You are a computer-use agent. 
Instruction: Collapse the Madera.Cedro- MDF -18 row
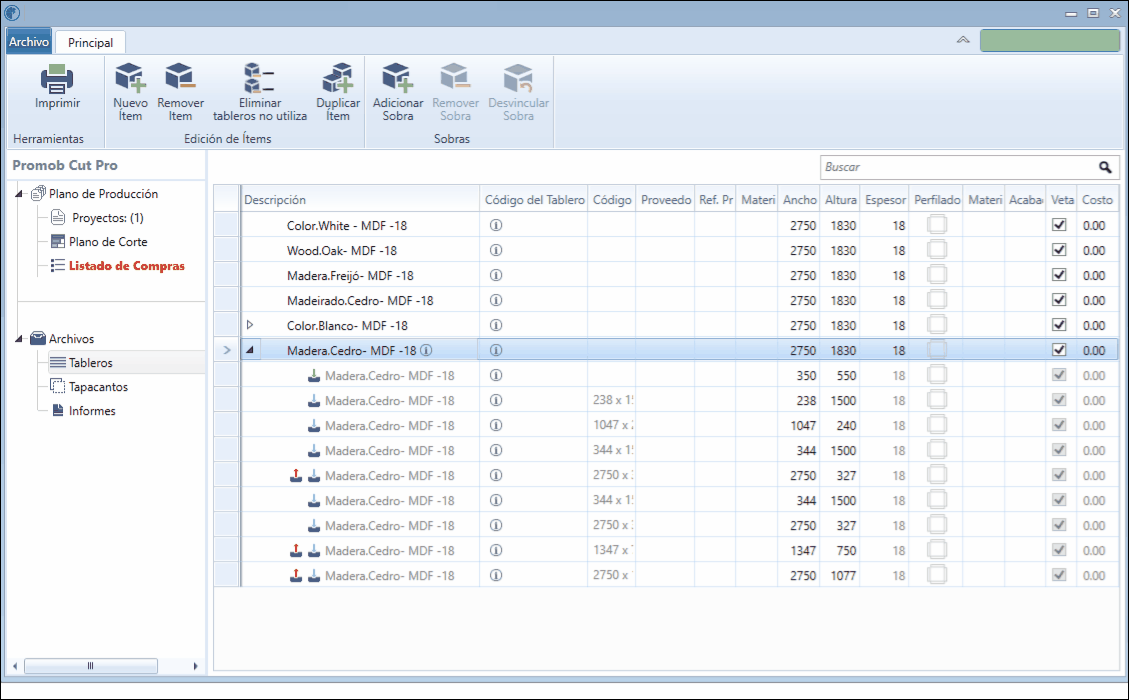tap(250, 350)
